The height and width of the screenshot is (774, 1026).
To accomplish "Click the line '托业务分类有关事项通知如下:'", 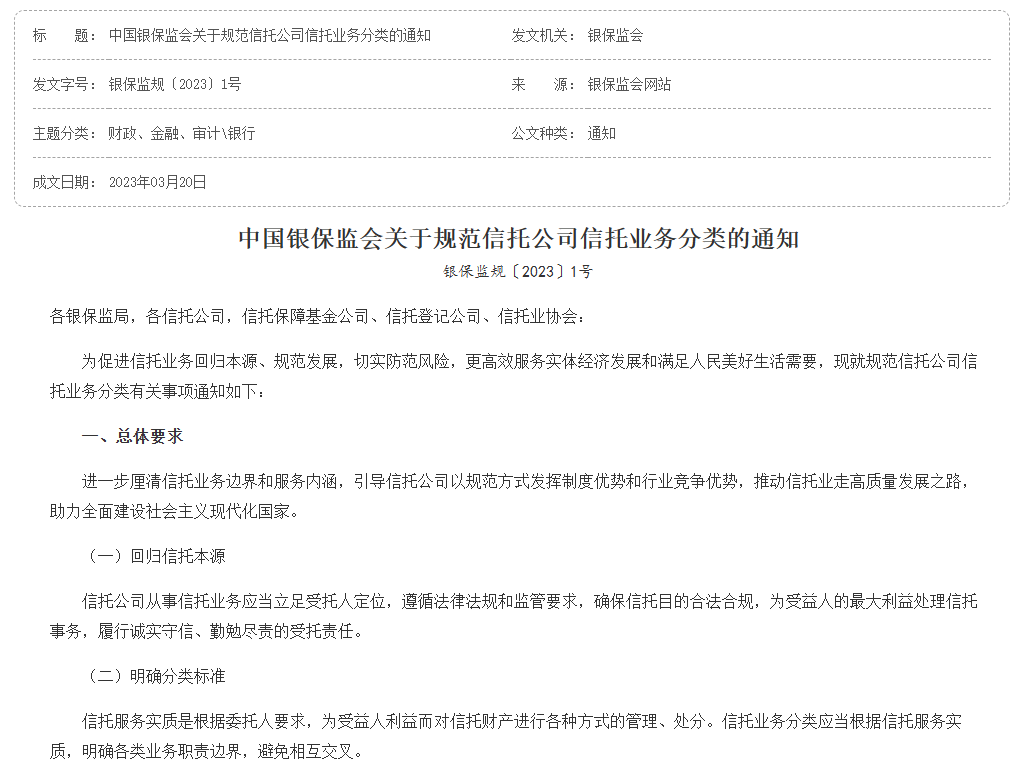I will click(158, 392).
